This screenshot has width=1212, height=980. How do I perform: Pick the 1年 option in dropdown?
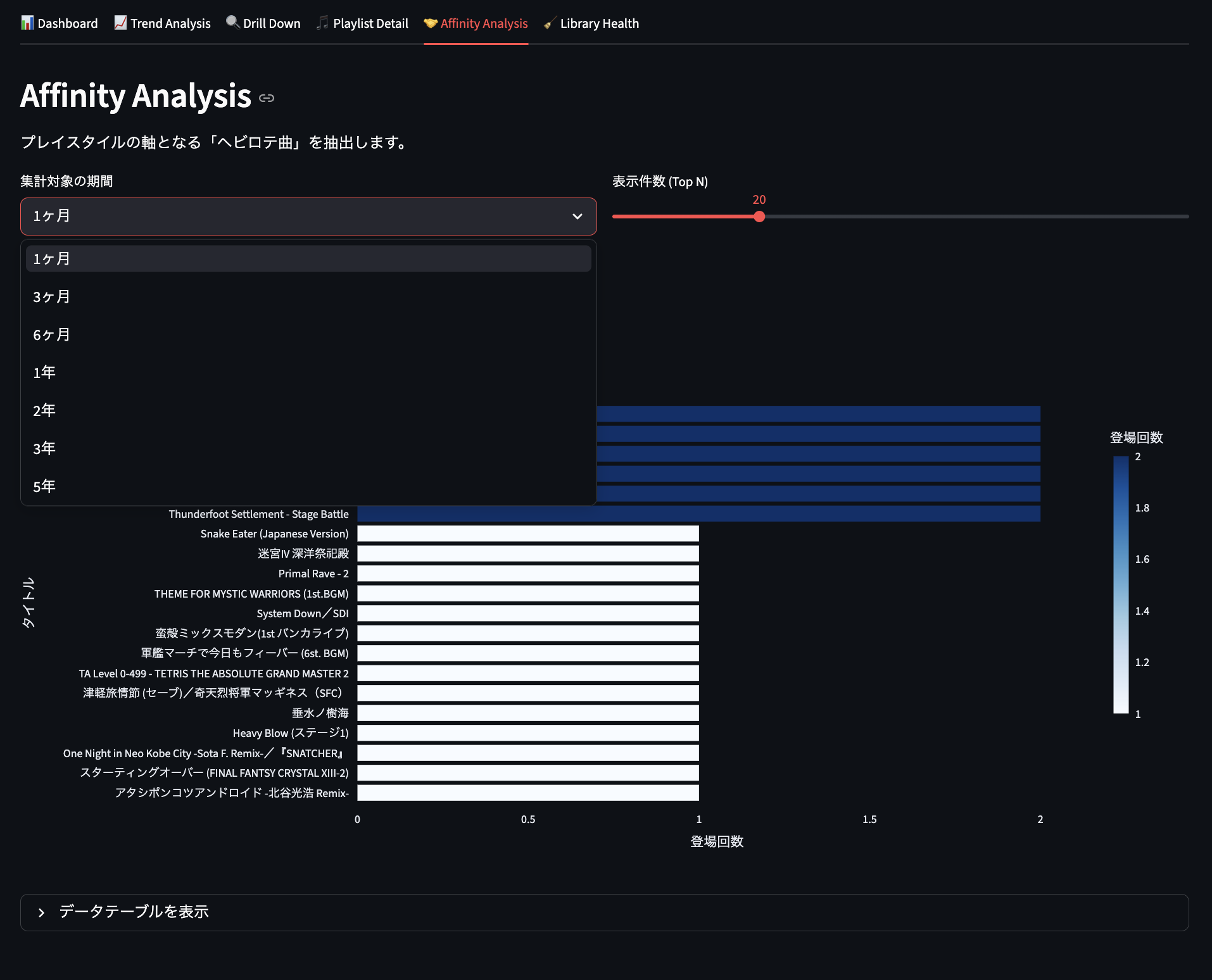[x=44, y=373]
